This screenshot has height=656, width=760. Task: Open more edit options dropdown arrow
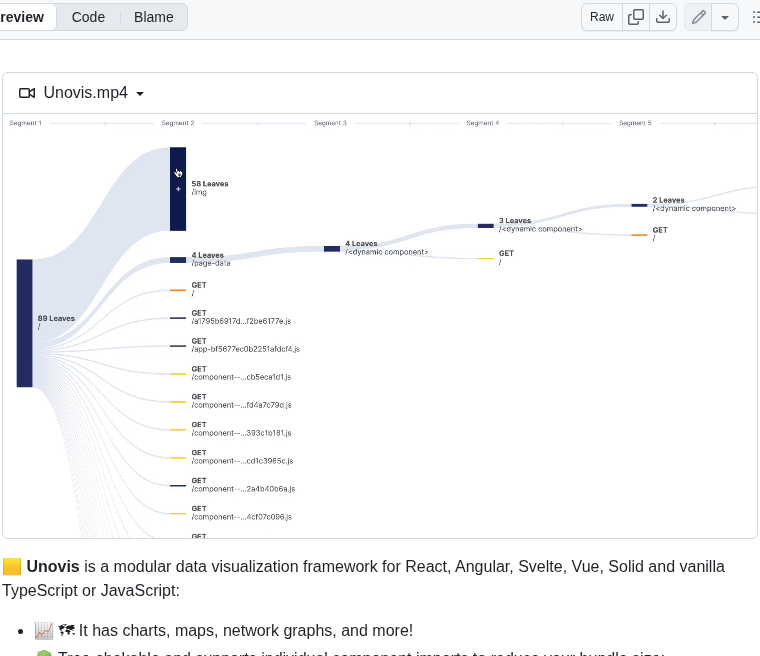pos(725,17)
